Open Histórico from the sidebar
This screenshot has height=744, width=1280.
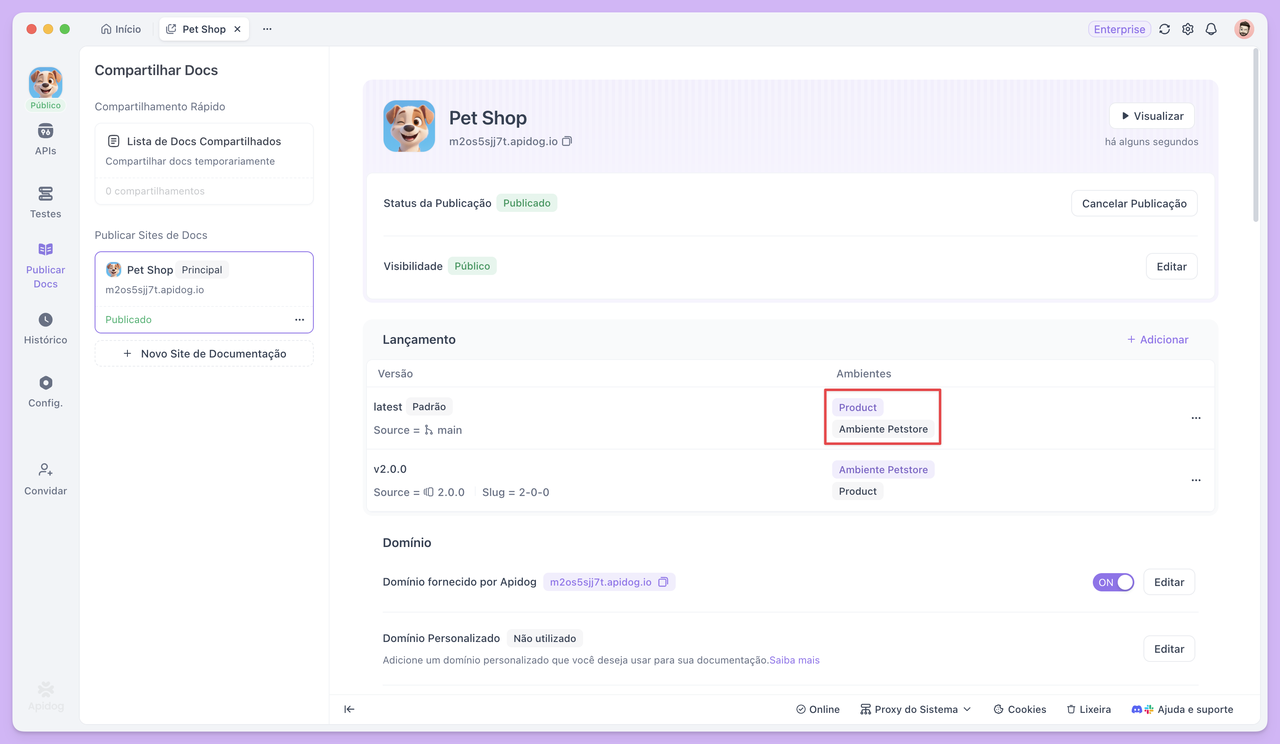(x=45, y=329)
